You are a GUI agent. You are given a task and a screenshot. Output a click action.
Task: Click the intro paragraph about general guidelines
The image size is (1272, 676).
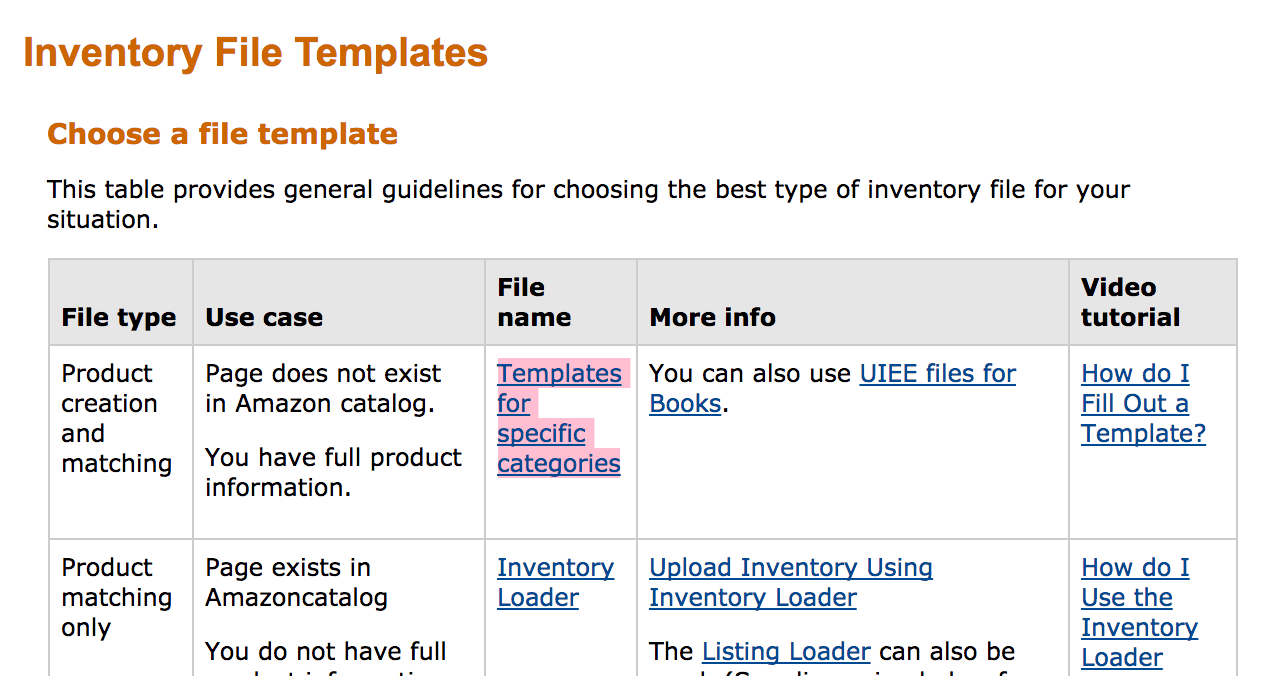click(588, 204)
